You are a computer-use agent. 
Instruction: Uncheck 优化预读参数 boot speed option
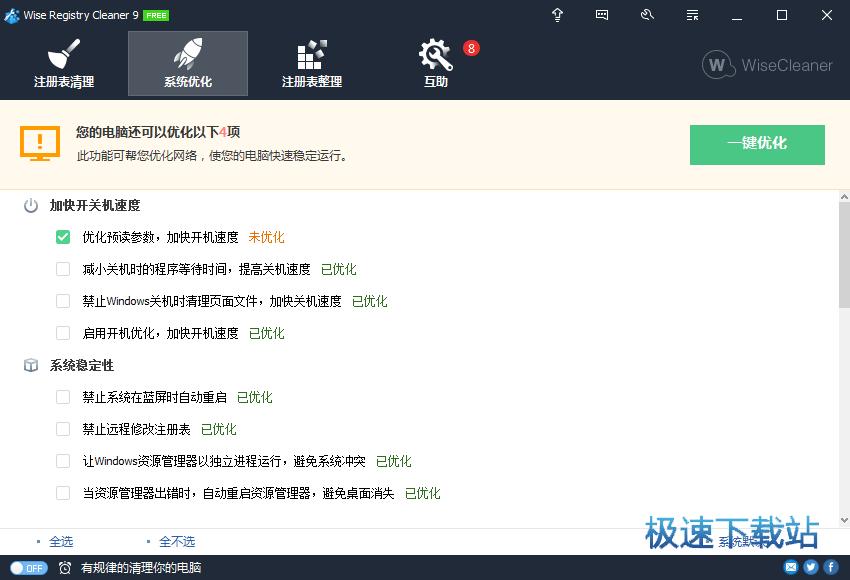[63, 237]
